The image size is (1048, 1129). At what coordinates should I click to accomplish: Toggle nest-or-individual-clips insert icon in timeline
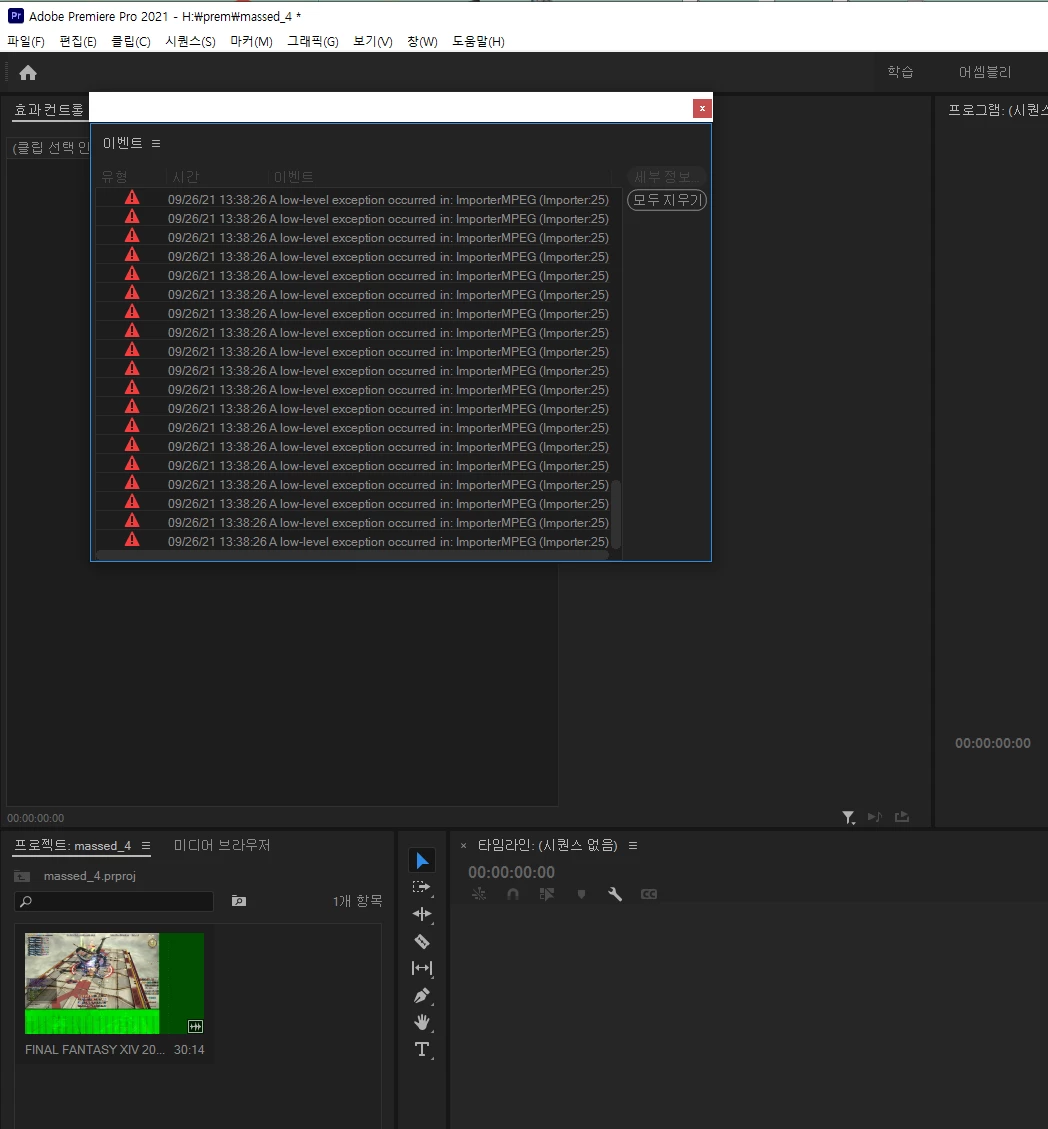tap(479, 894)
